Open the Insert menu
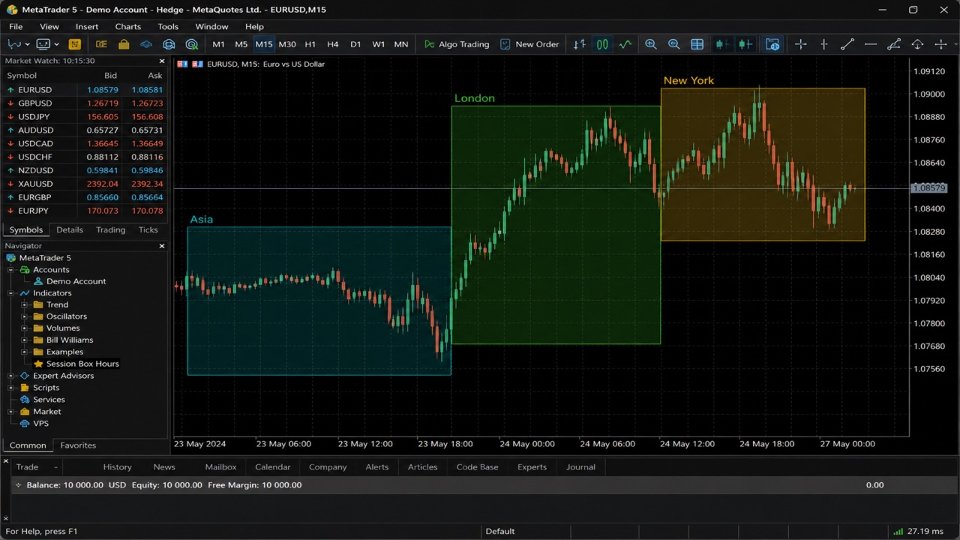The height and width of the screenshot is (540, 960). (x=87, y=26)
